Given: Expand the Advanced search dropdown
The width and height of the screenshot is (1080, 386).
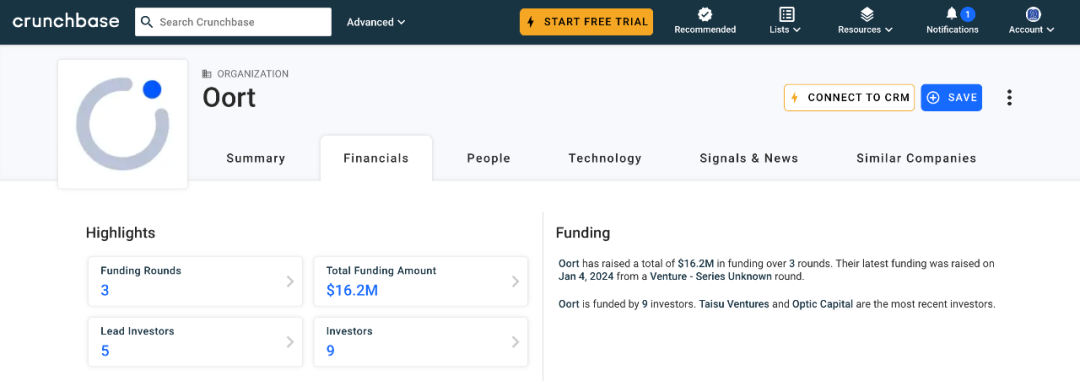Looking at the screenshot, I should click(376, 22).
